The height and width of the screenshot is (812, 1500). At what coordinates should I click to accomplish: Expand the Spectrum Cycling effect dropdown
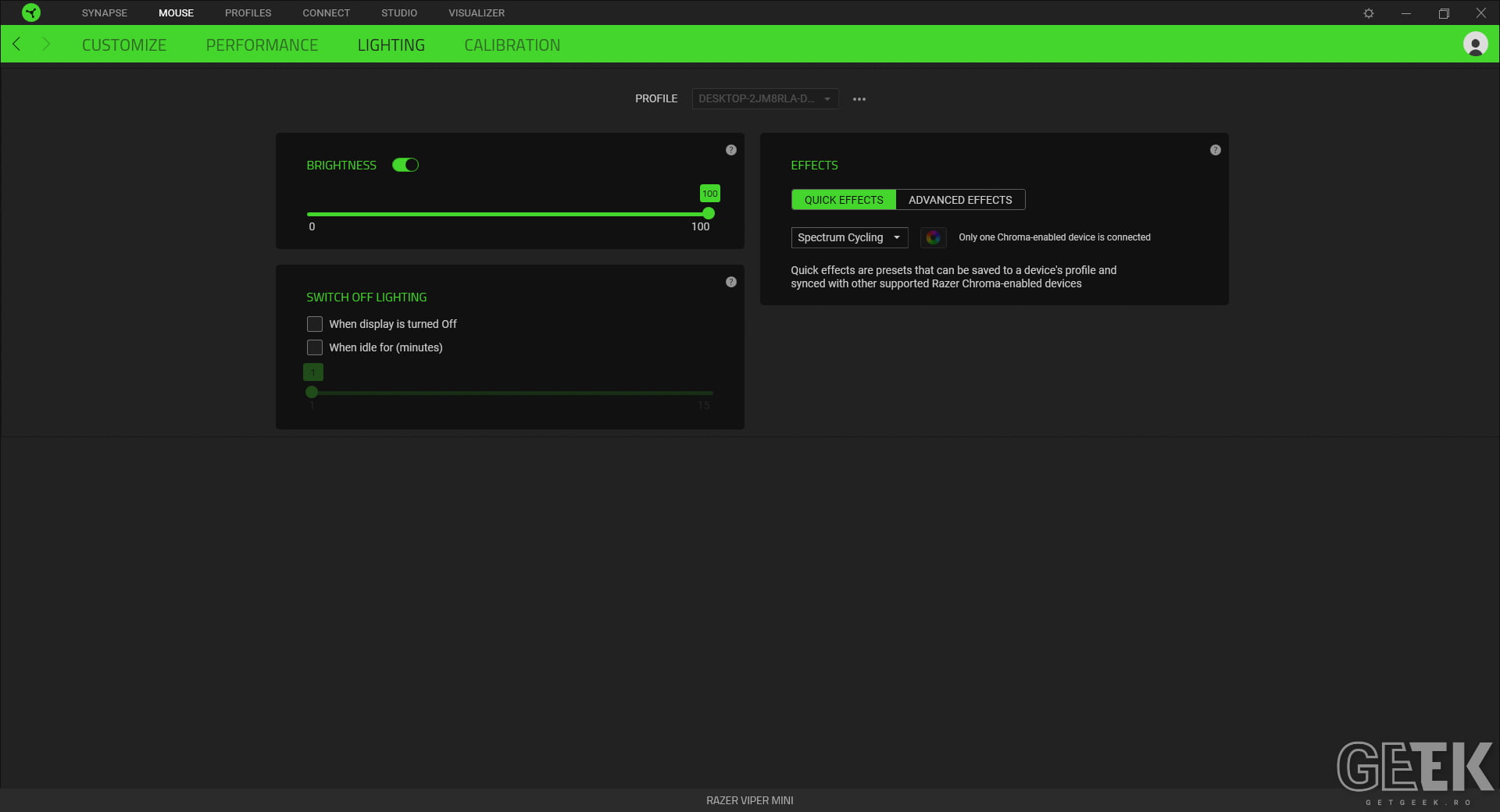[x=849, y=237]
